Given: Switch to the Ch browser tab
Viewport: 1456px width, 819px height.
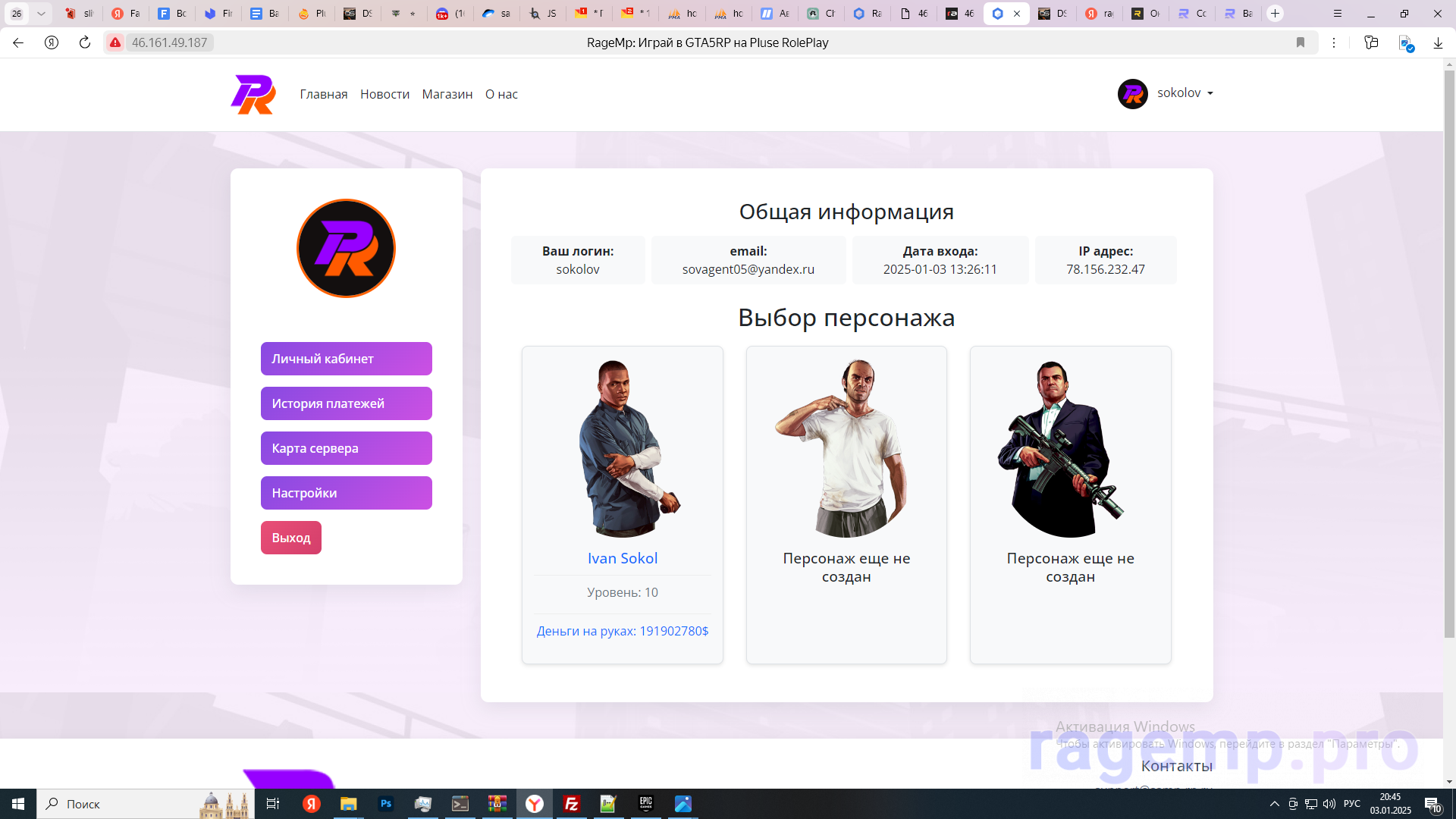Looking at the screenshot, I should pos(821,14).
